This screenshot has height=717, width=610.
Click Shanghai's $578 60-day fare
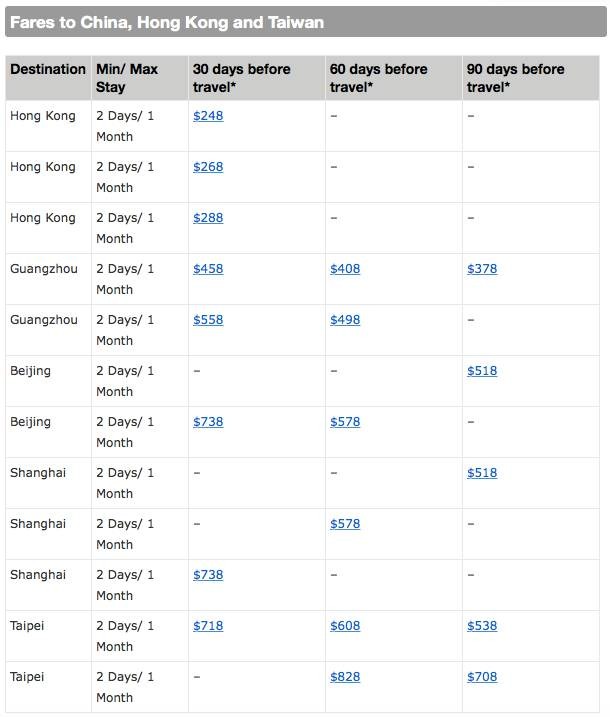pyautogui.click(x=345, y=524)
